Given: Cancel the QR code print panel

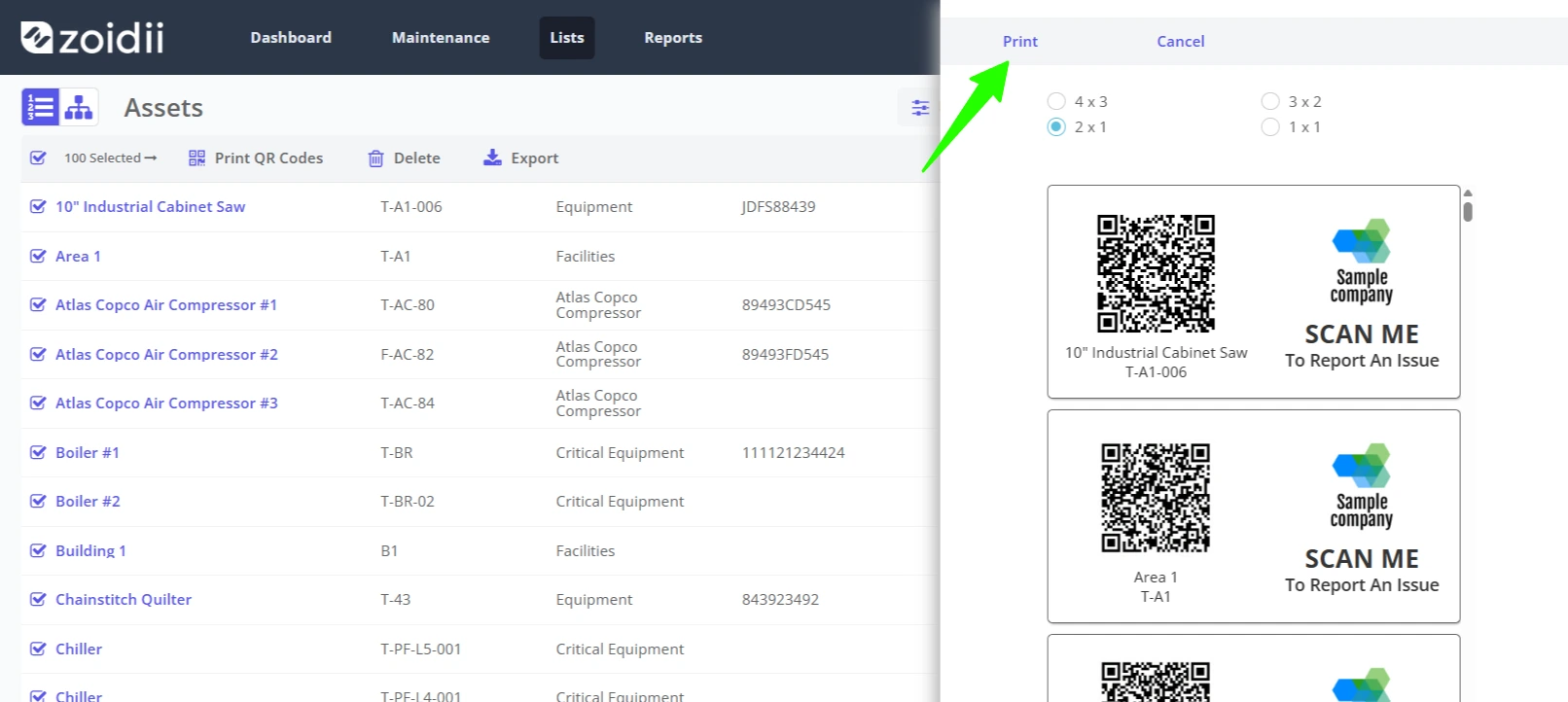Looking at the screenshot, I should click(1180, 41).
